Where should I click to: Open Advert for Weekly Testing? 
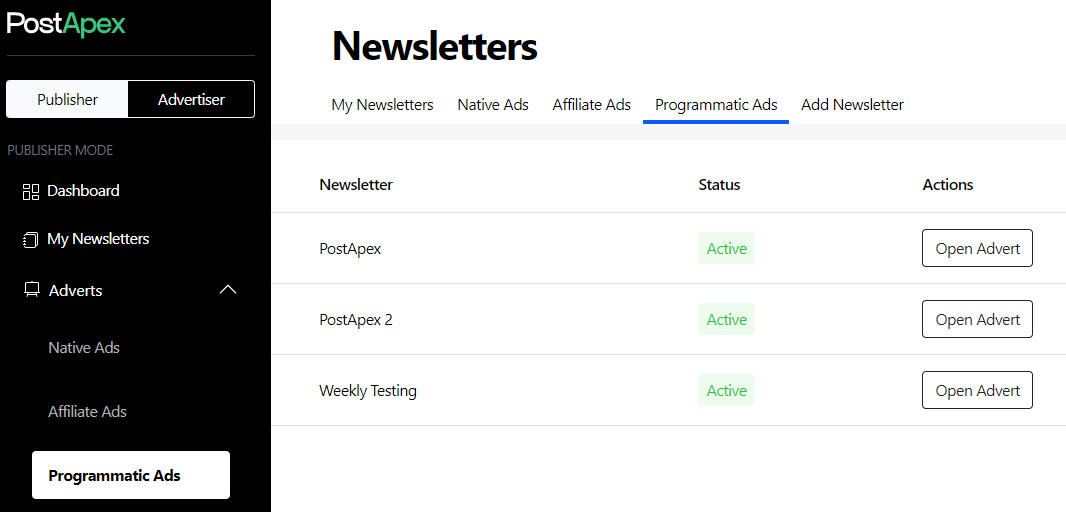(977, 390)
